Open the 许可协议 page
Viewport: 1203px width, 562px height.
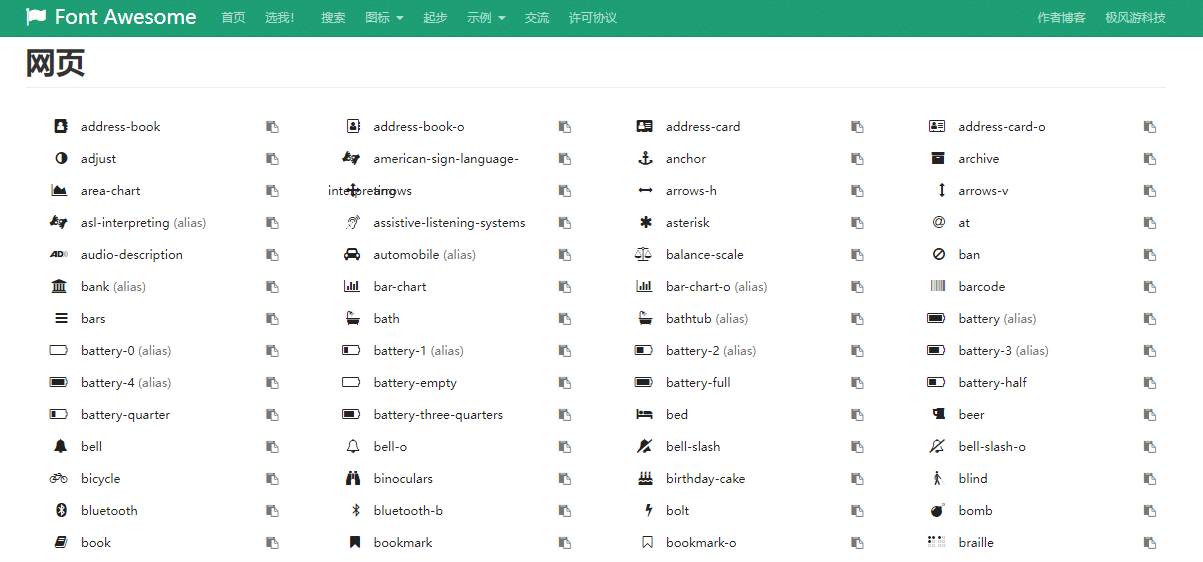593,18
